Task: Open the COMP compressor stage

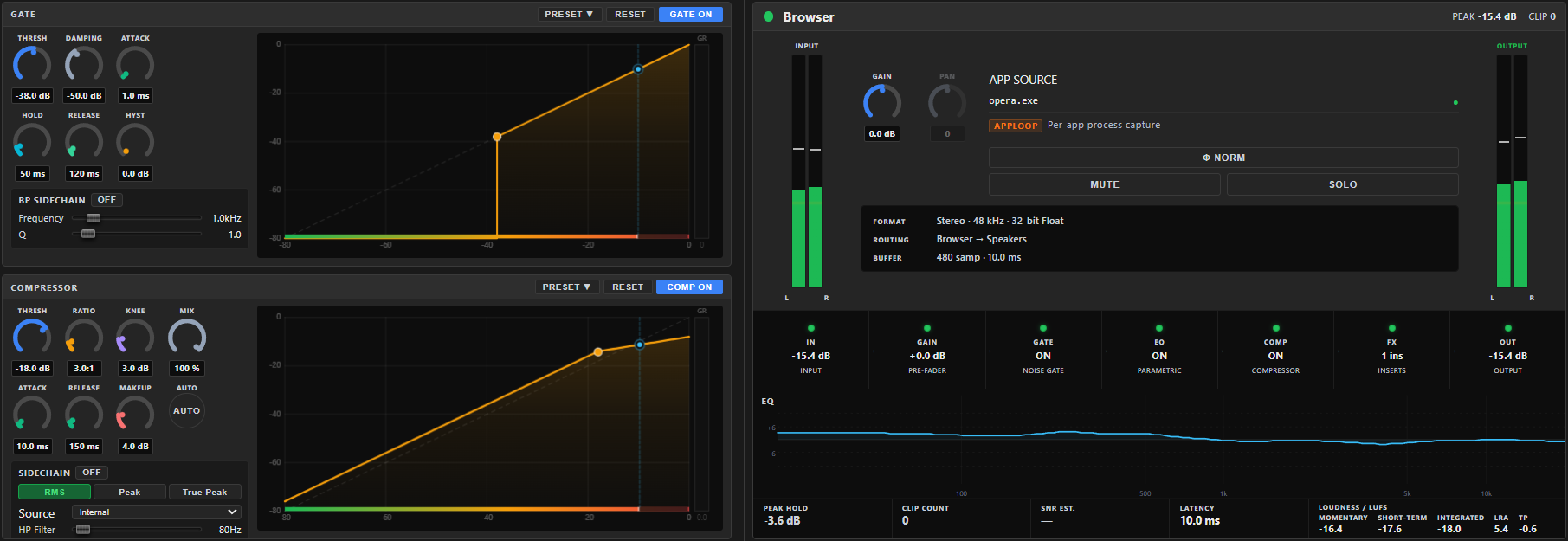Action: pyautogui.click(x=1275, y=349)
